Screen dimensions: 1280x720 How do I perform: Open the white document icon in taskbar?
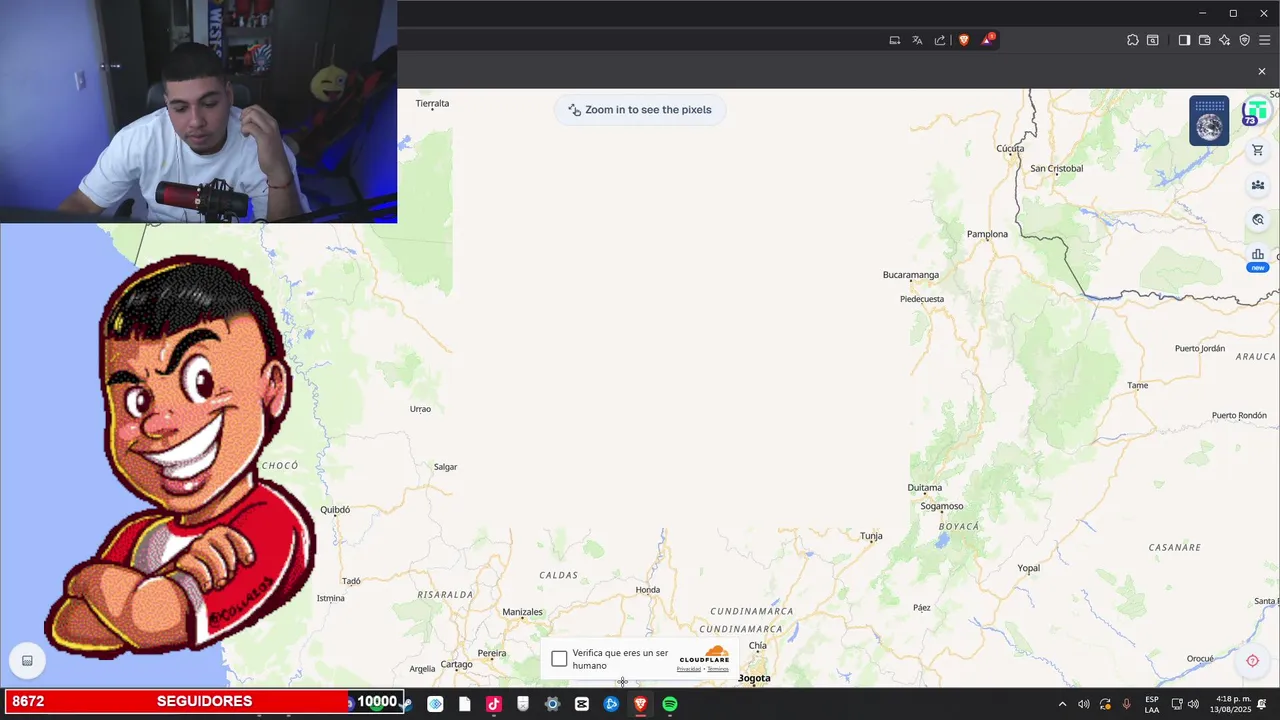tap(464, 704)
